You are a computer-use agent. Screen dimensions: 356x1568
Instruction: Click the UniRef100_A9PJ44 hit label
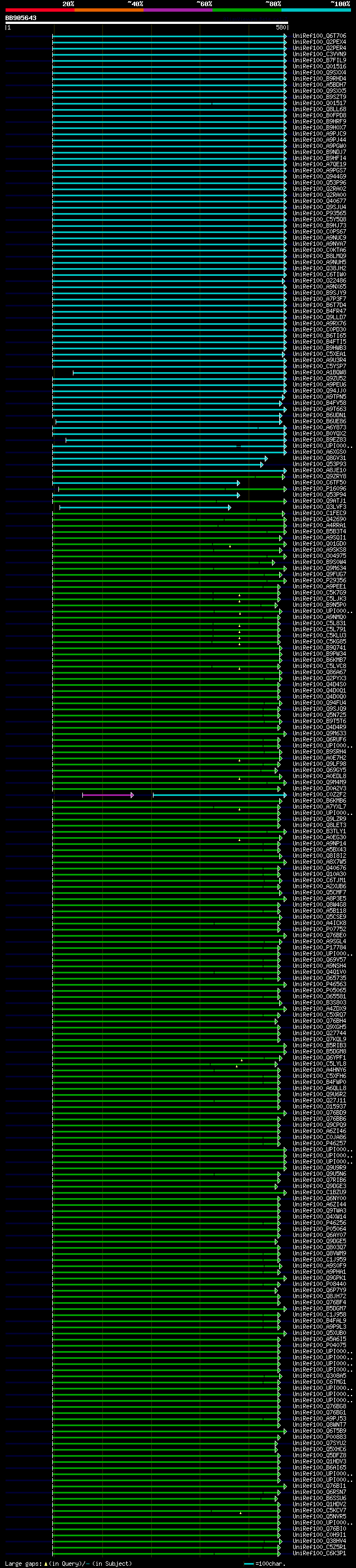(x=319, y=140)
